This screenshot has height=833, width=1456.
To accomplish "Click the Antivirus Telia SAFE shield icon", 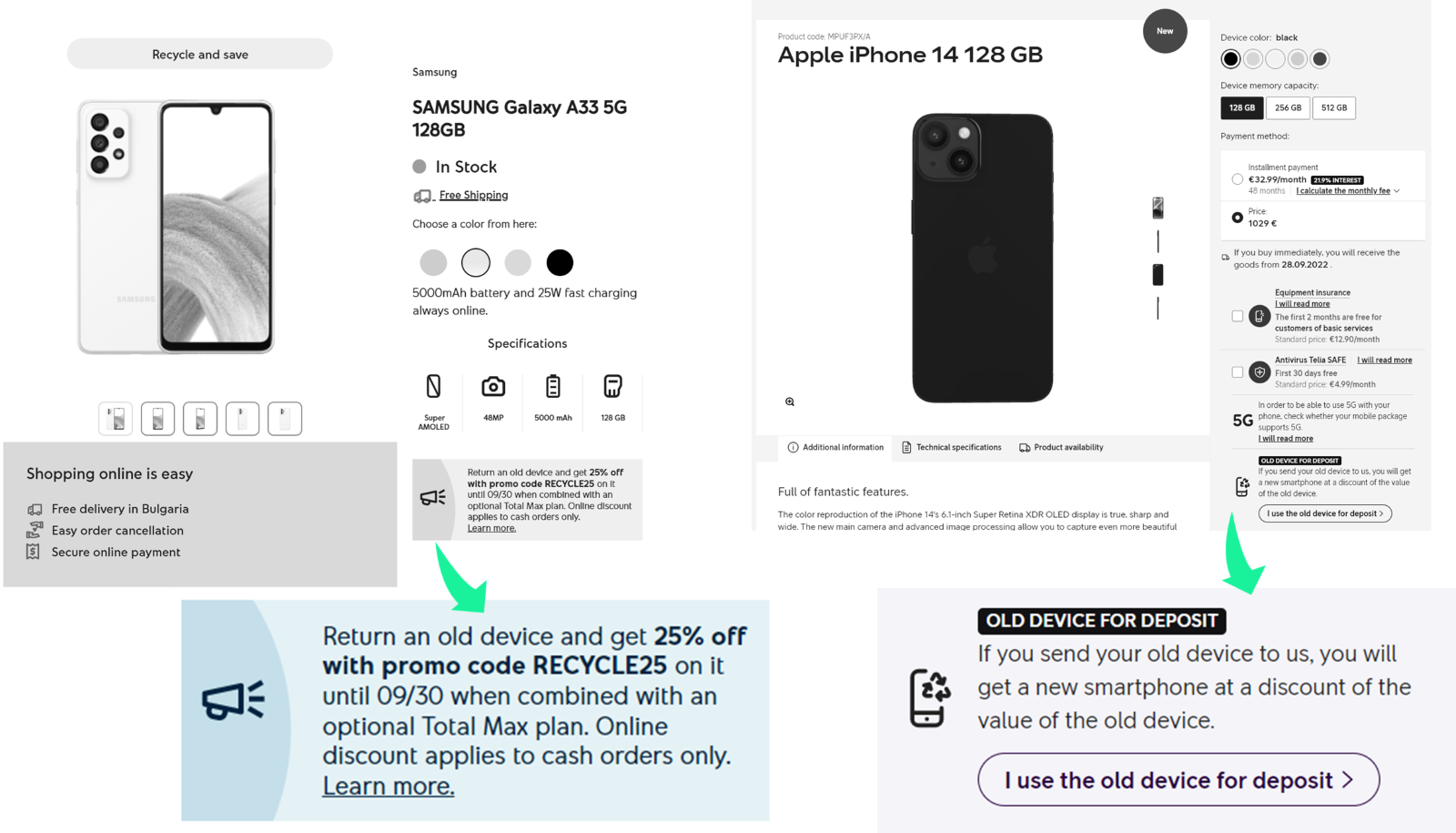I will [x=1259, y=371].
